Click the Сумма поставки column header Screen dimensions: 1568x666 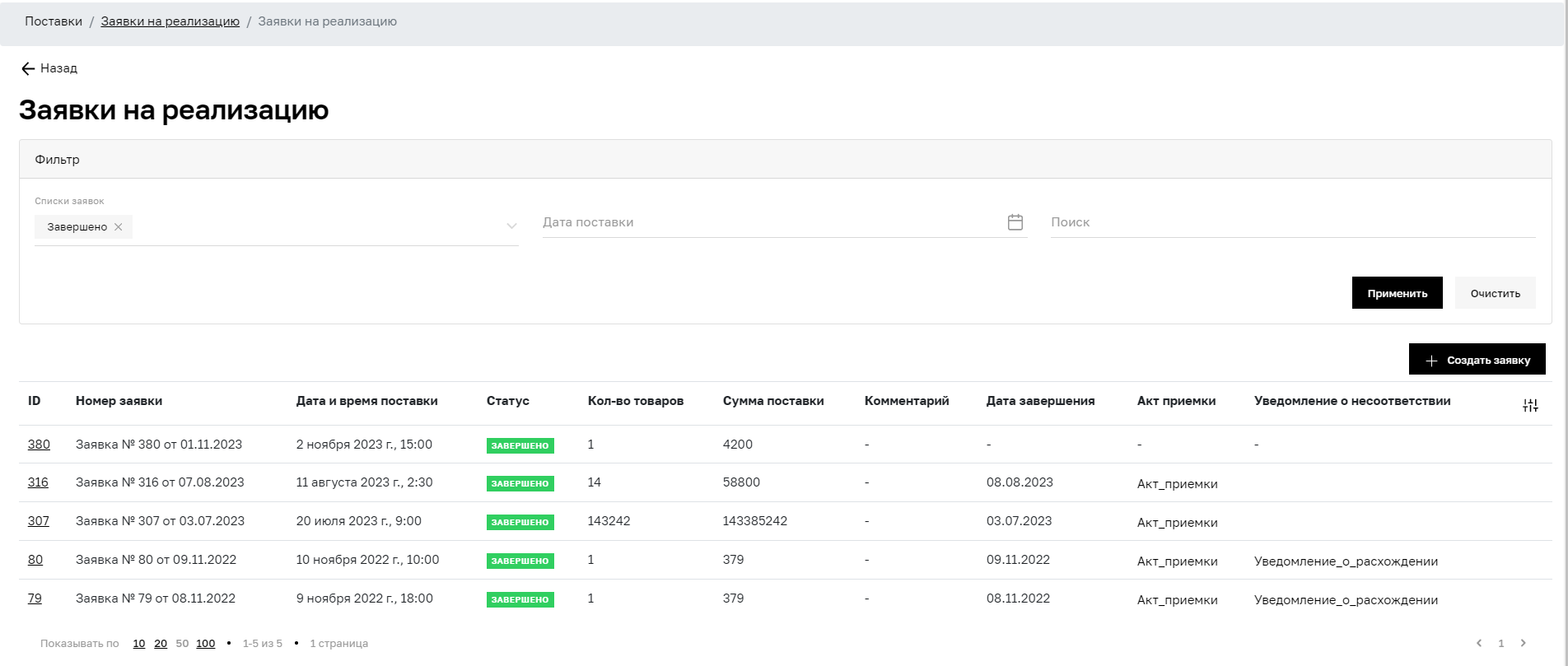pos(773,401)
